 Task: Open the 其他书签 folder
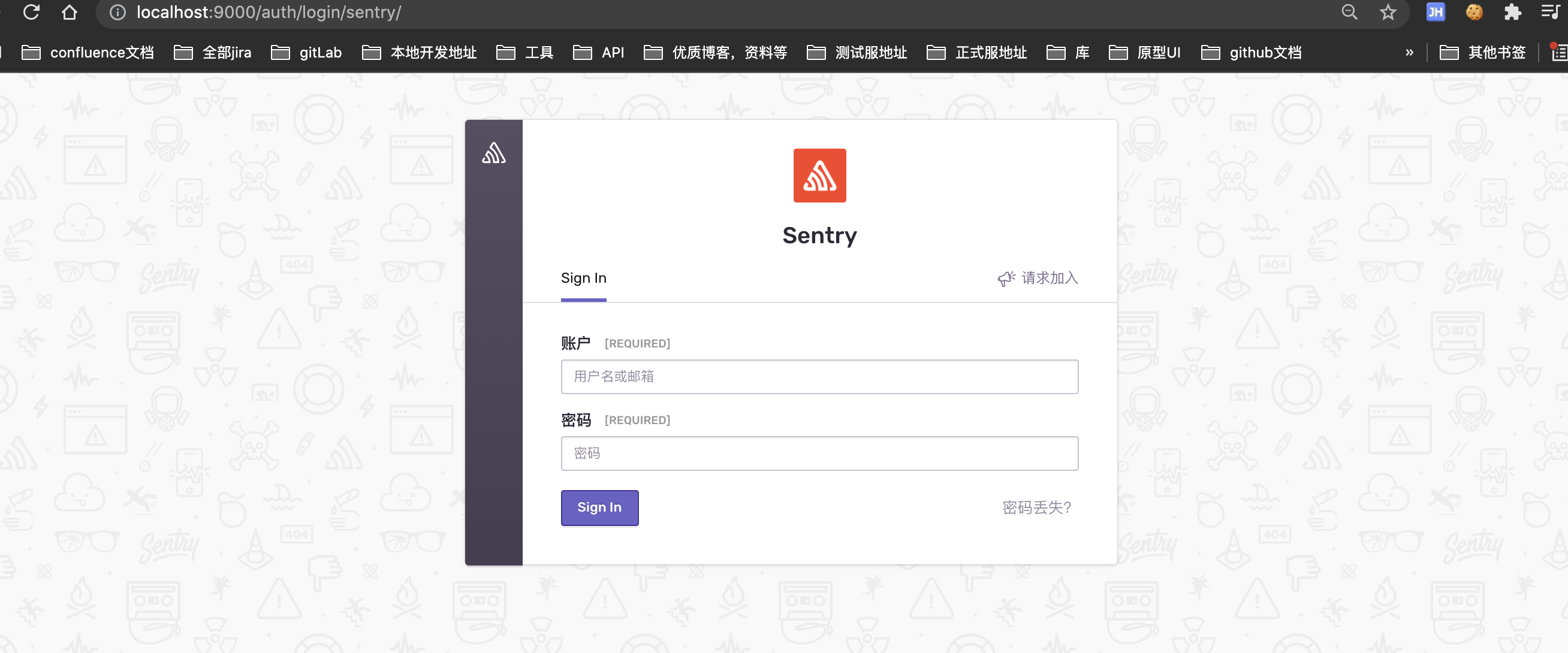point(1482,53)
